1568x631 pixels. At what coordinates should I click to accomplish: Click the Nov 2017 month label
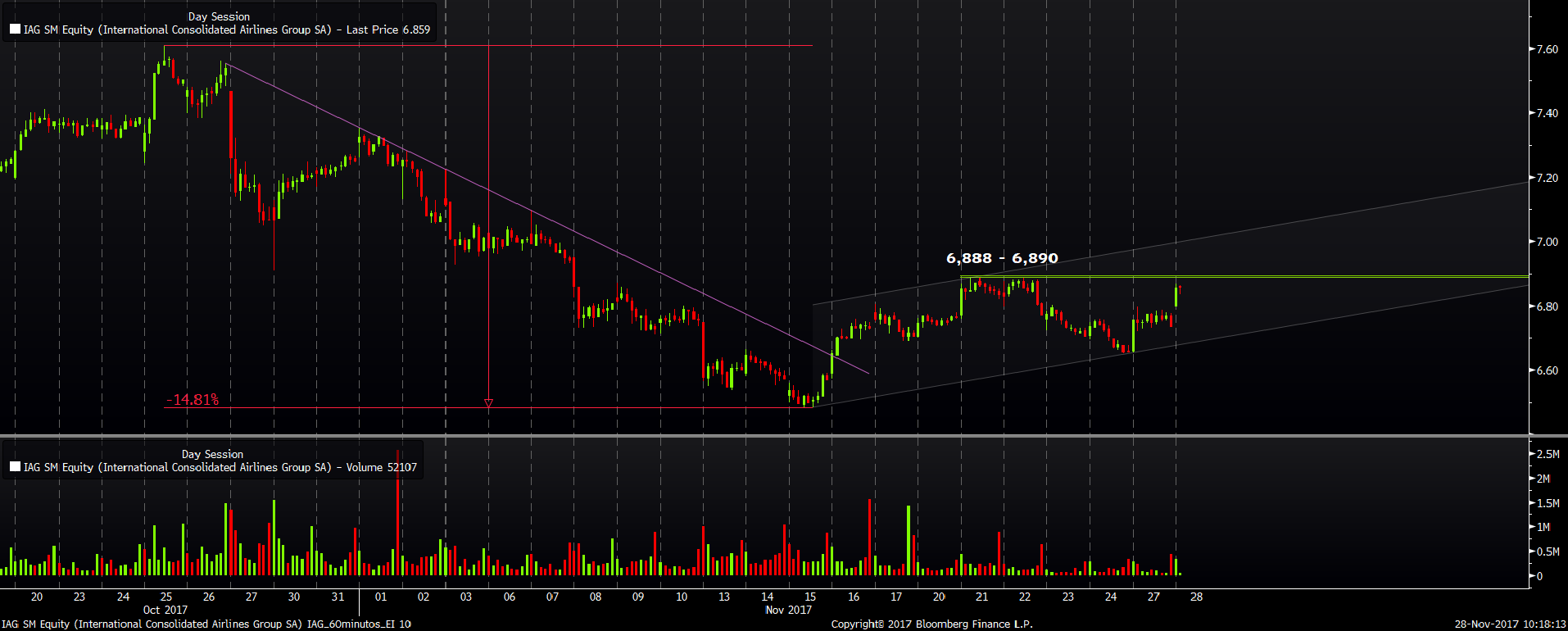coord(788,610)
